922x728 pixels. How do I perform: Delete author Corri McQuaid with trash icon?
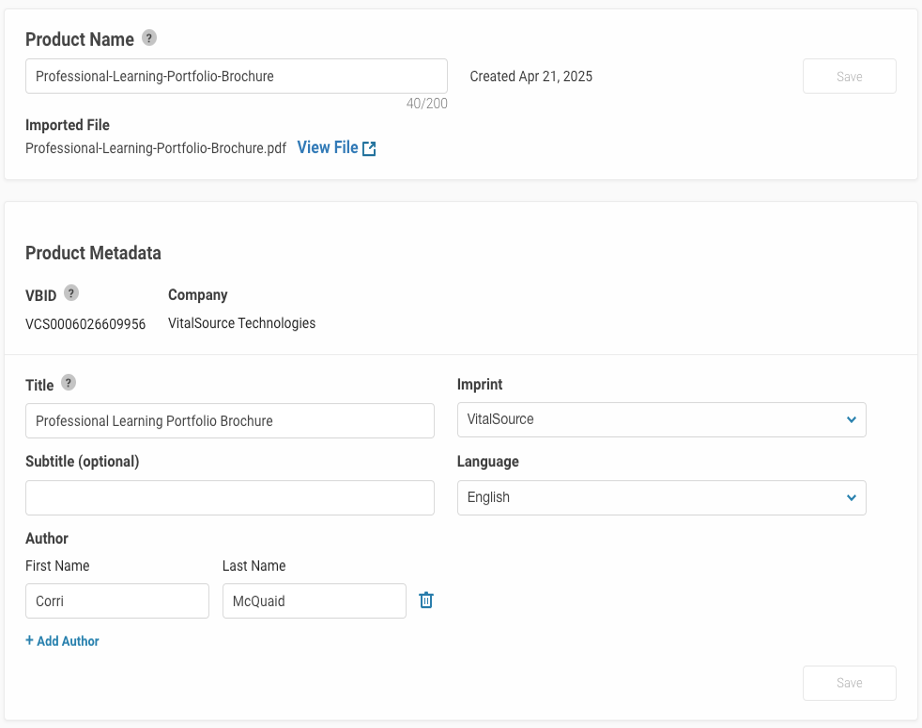[x=426, y=600]
